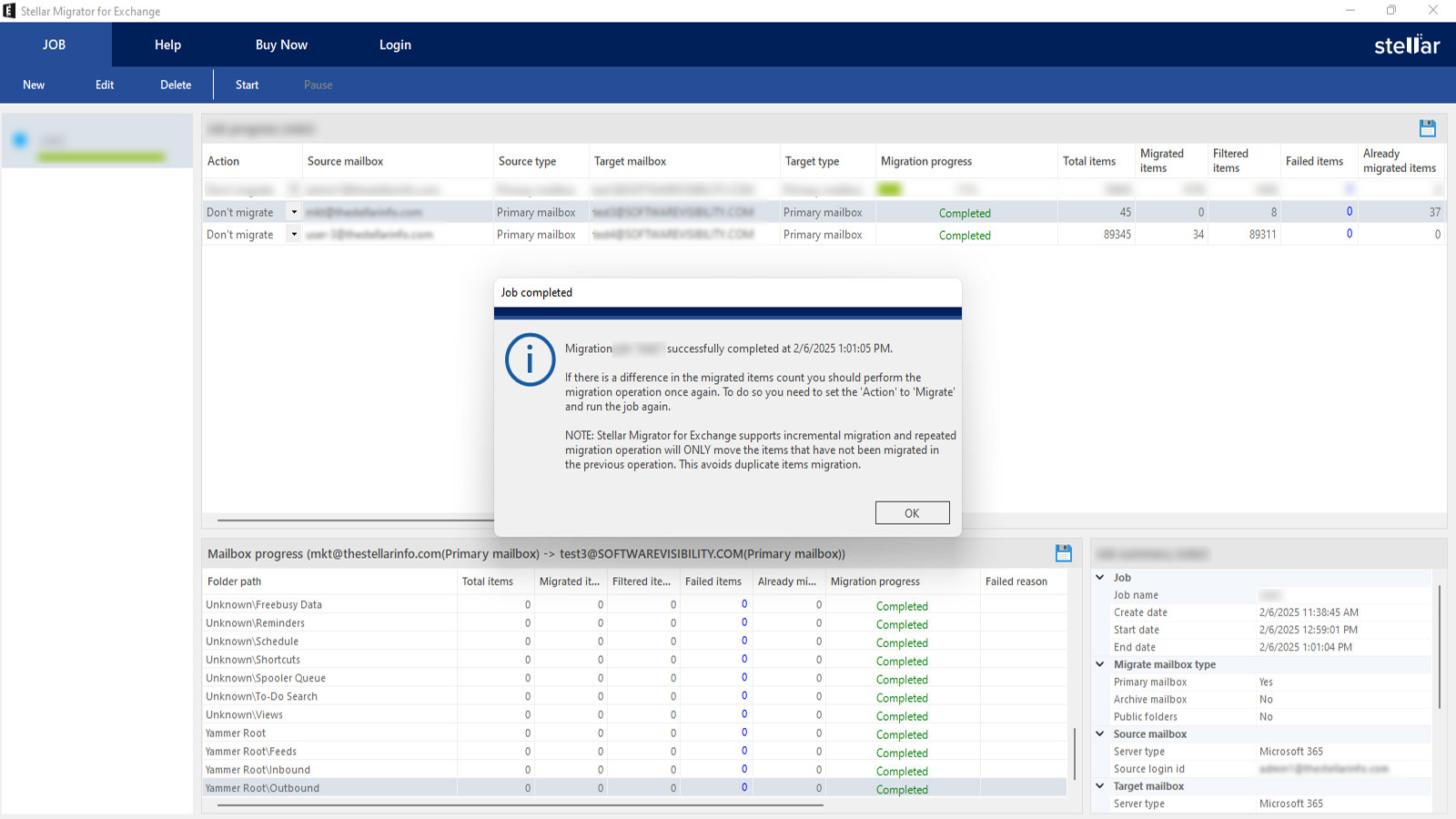The image size is (1456, 819).
Task: Sort by the Source mailbox column header
Action: pyautogui.click(x=398, y=161)
